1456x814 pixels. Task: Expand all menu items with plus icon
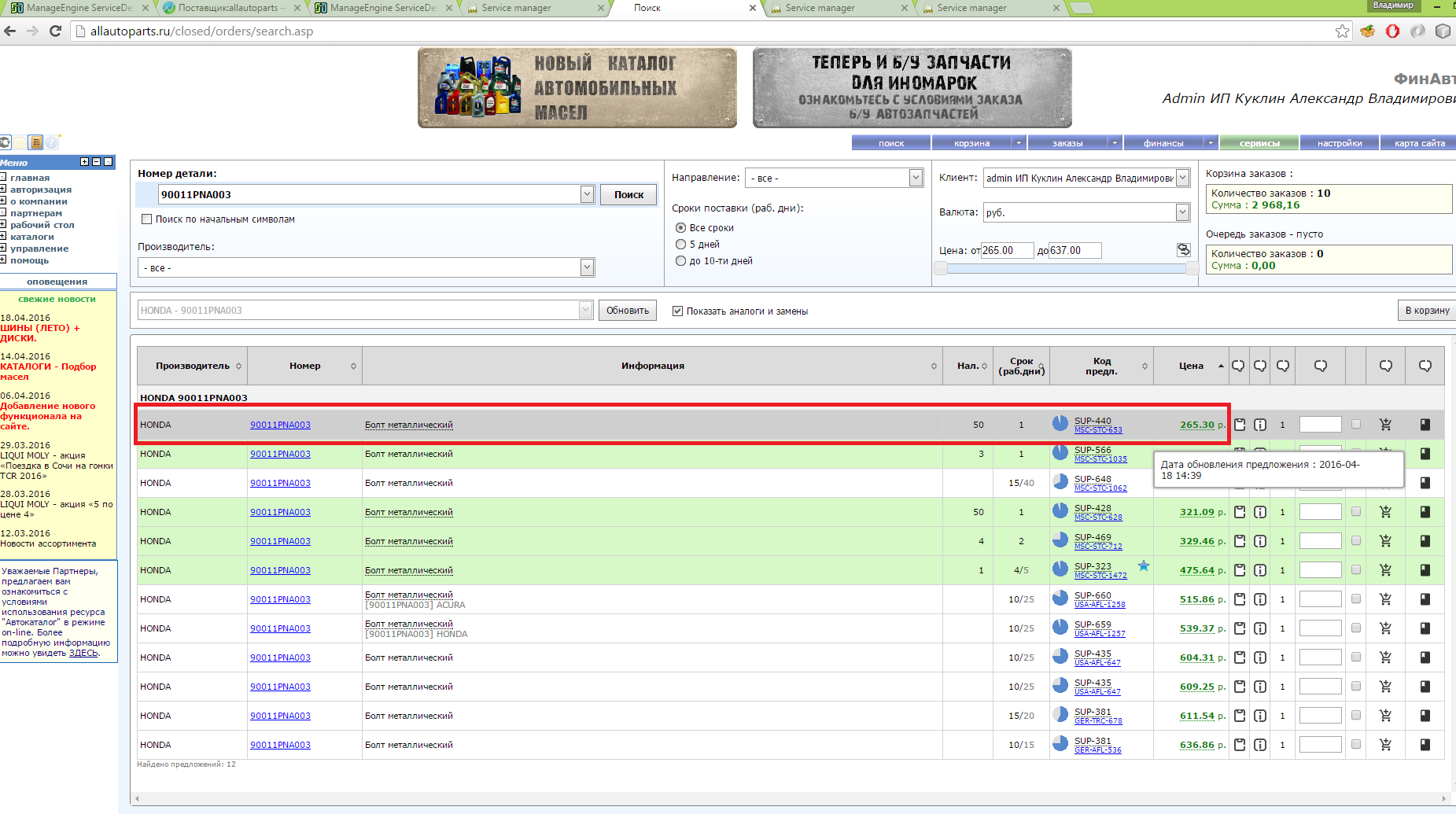pos(85,162)
